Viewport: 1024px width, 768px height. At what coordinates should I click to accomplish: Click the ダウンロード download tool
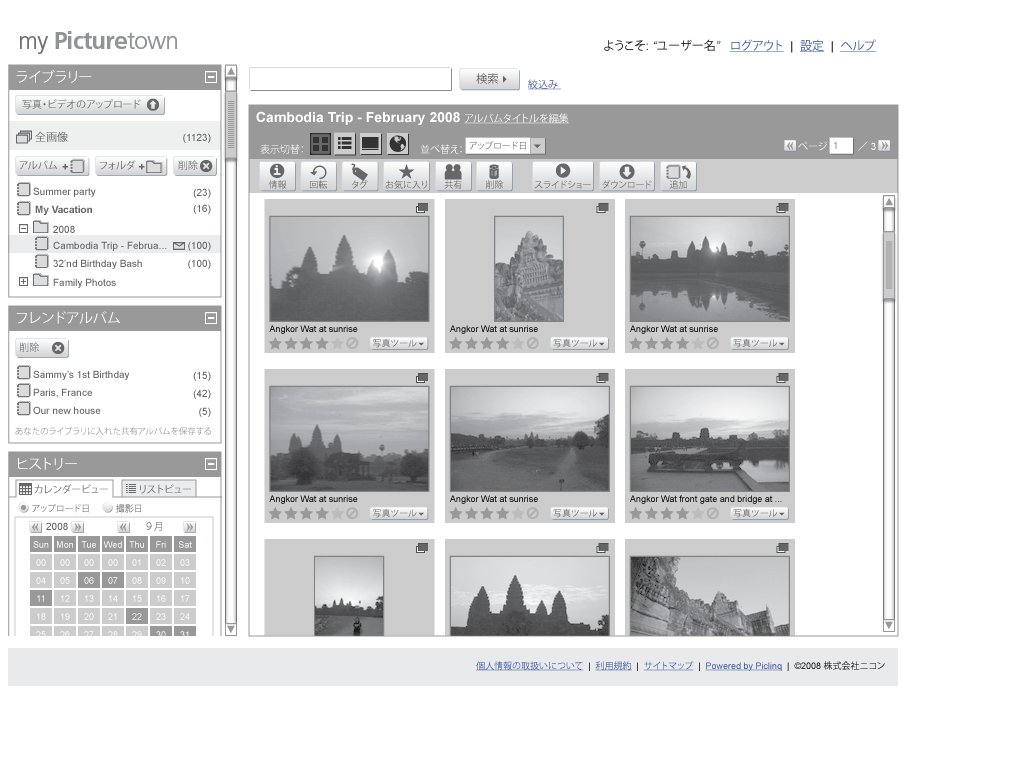coord(627,176)
